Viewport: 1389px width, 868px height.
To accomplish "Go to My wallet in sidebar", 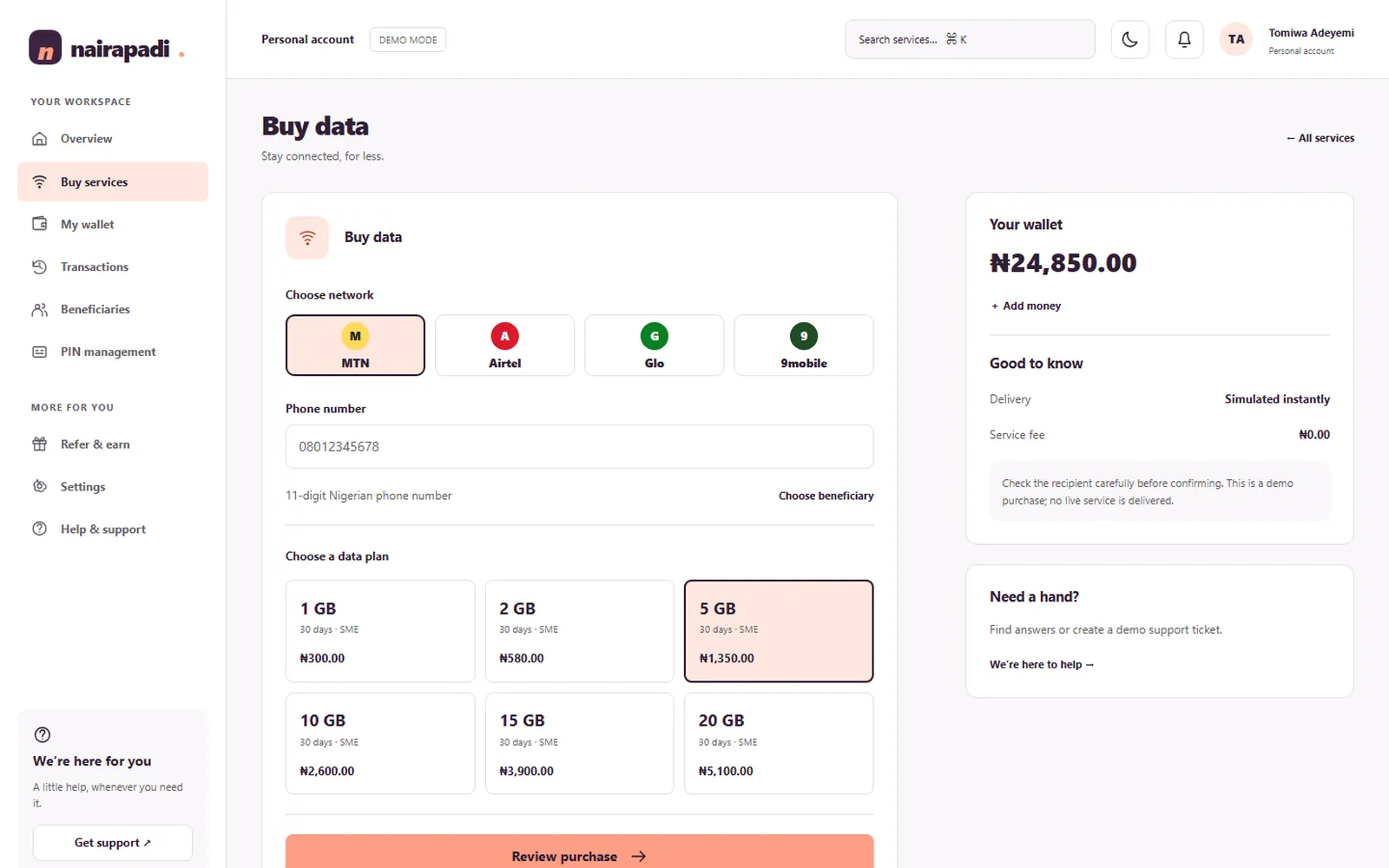I will (x=113, y=224).
